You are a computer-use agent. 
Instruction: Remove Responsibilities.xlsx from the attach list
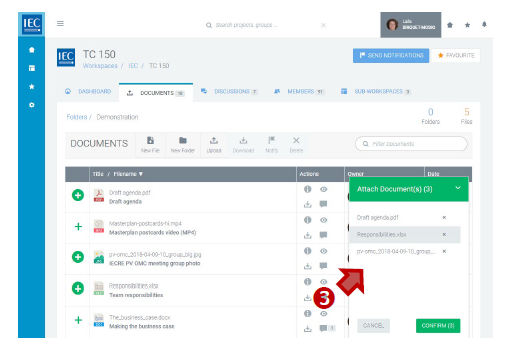coord(444,234)
